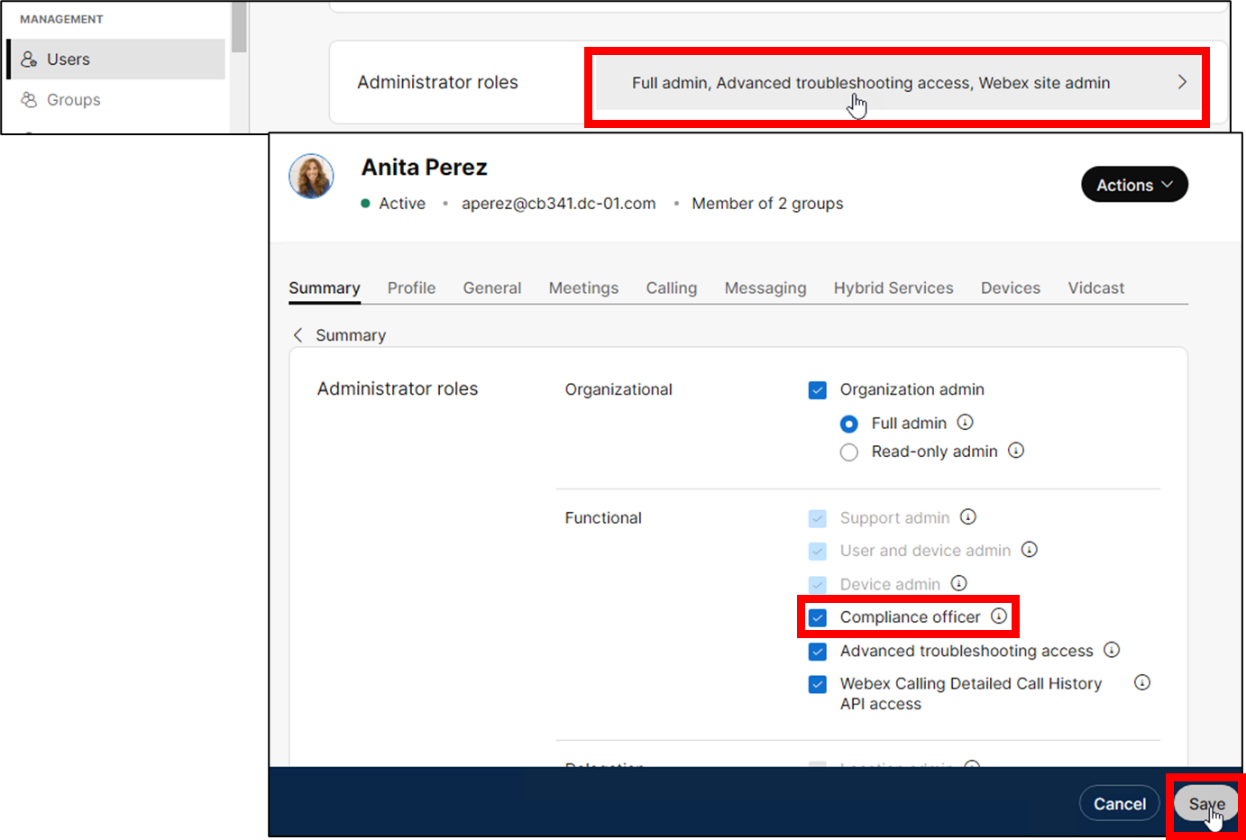Click info icon next to Support admin
The height and width of the screenshot is (840, 1246).
click(x=967, y=517)
